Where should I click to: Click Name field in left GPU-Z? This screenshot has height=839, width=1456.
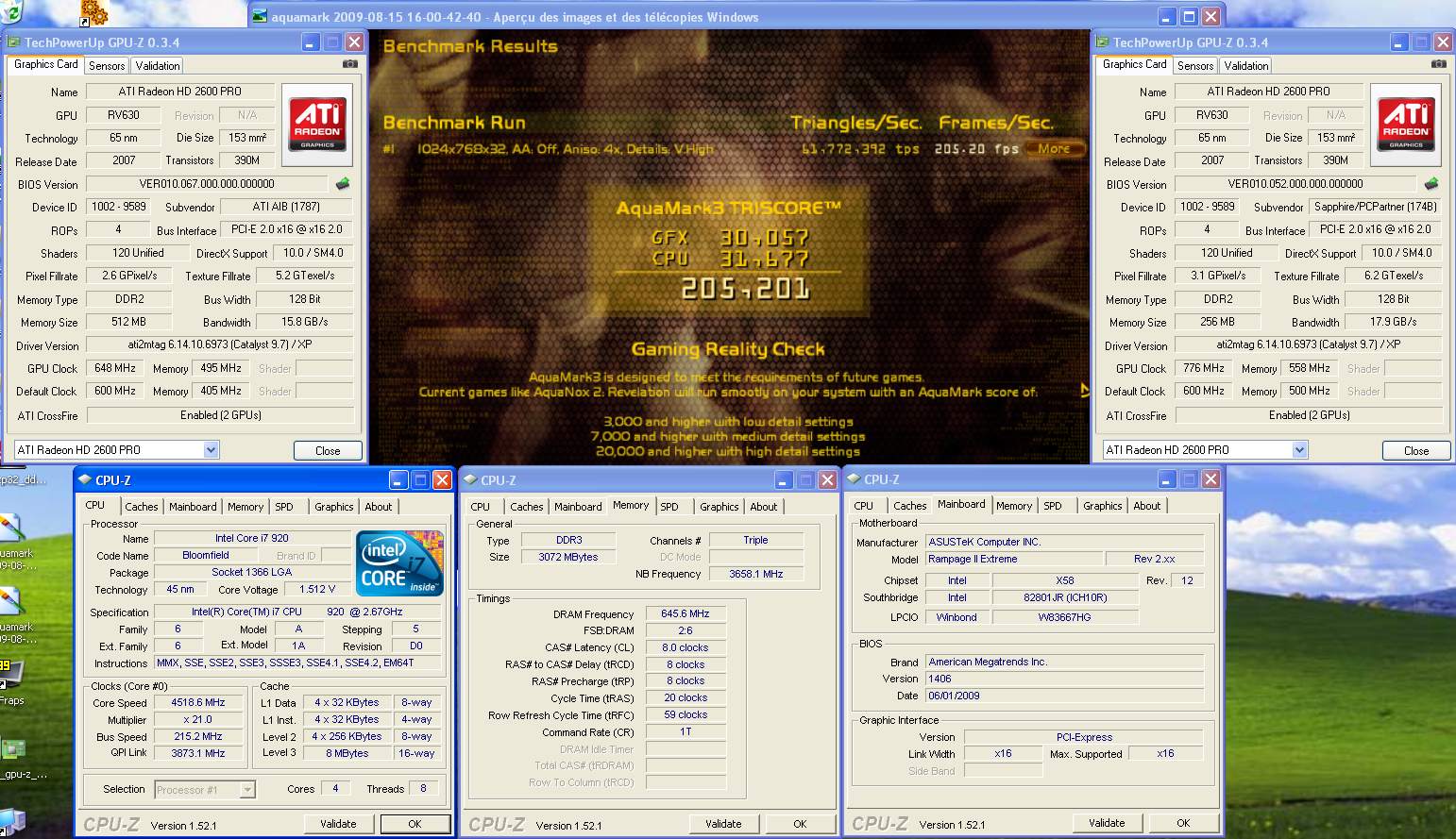(180, 92)
